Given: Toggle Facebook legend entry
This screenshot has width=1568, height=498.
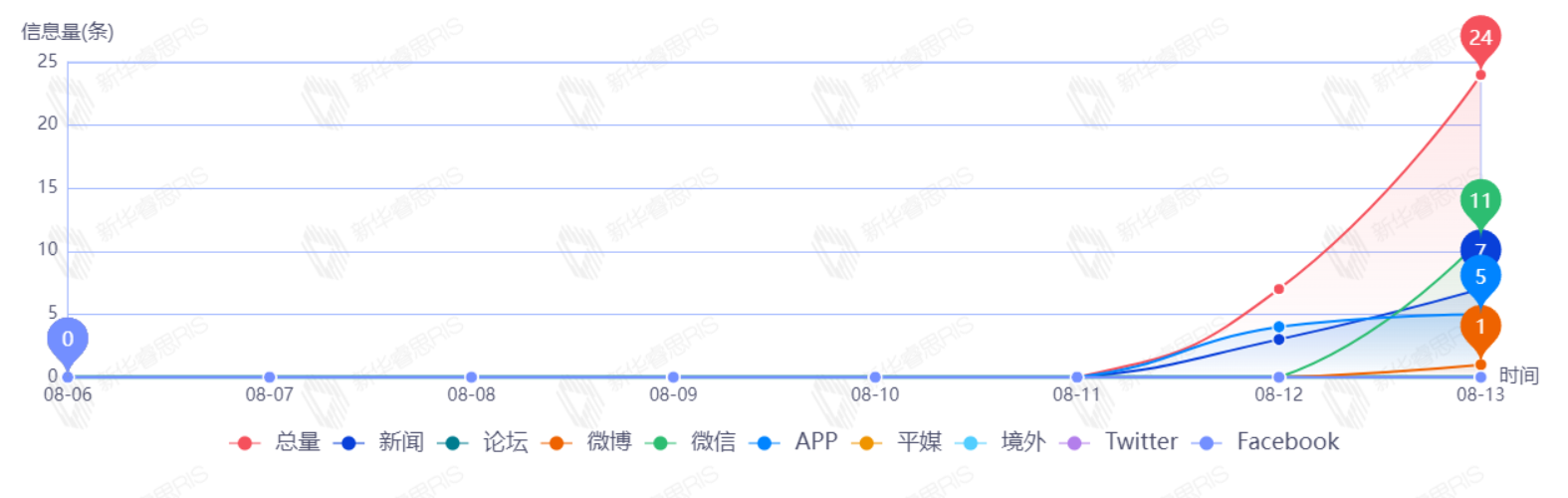Looking at the screenshot, I should pos(1266,442).
